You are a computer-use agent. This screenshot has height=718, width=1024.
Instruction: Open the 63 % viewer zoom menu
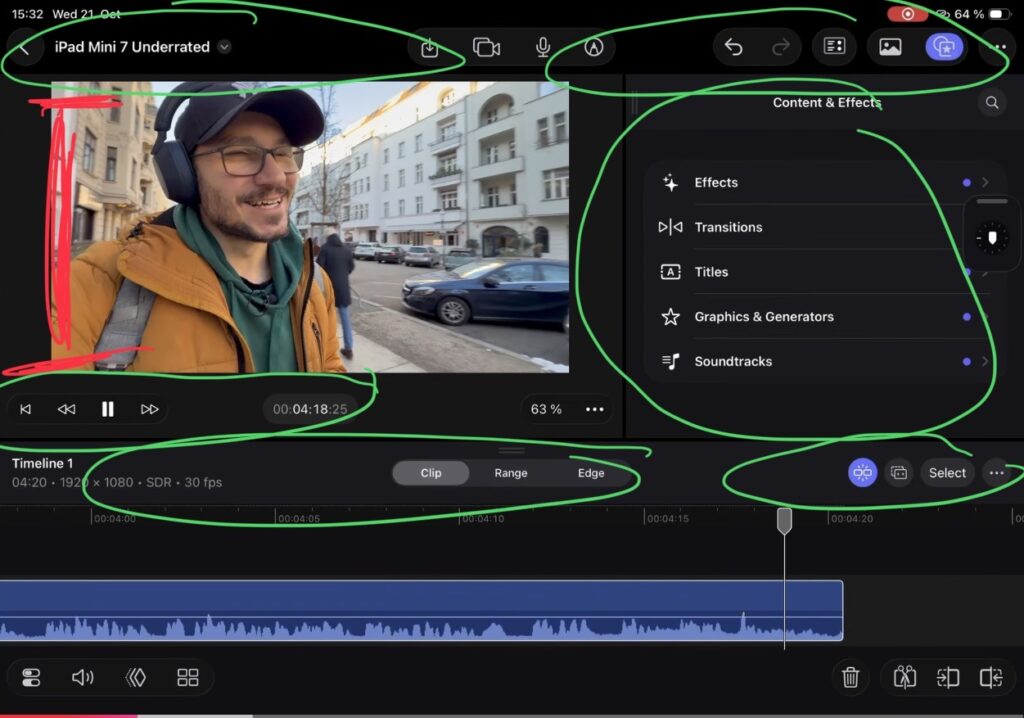546,409
